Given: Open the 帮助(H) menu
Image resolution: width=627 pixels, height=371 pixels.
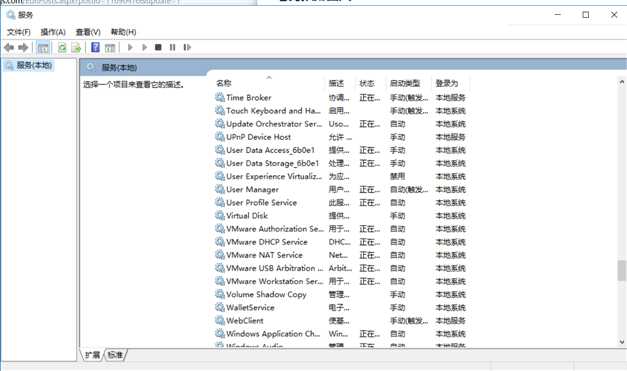Looking at the screenshot, I should (x=123, y=32).
